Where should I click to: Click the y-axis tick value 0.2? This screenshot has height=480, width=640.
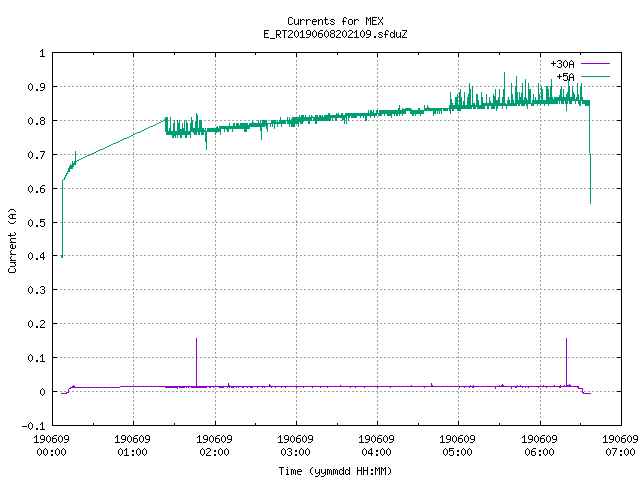36,324
